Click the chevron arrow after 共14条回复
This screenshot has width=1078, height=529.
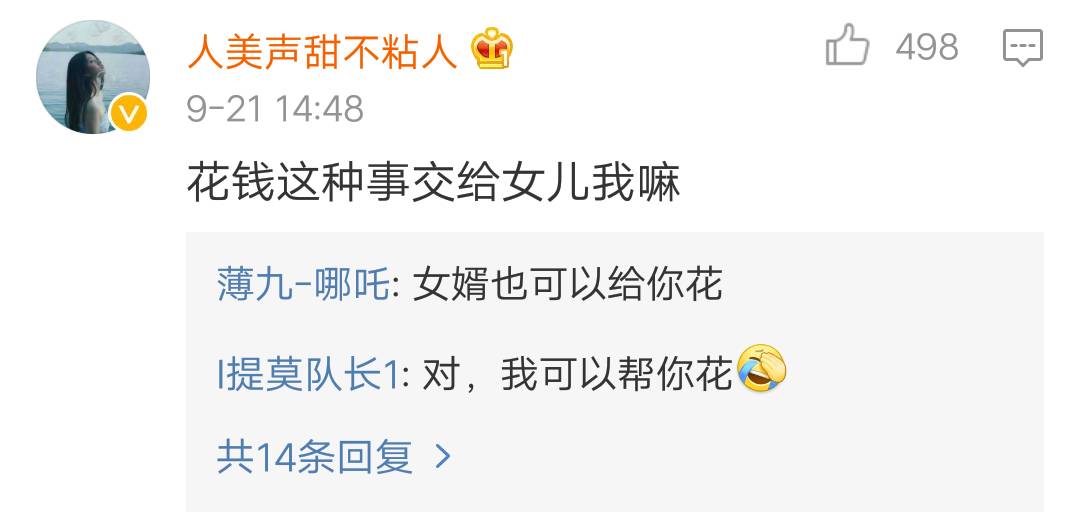[x=443, y=455]
